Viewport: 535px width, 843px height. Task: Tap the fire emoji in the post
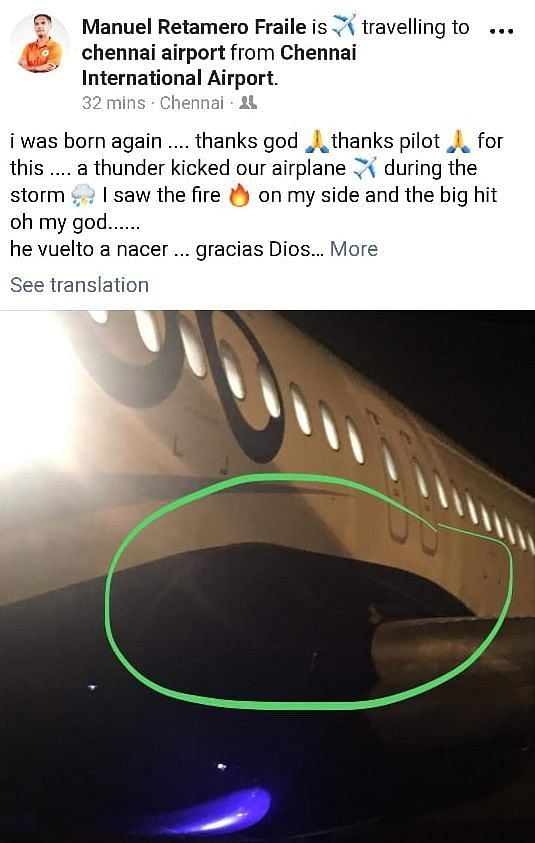[x=239, y=196]
